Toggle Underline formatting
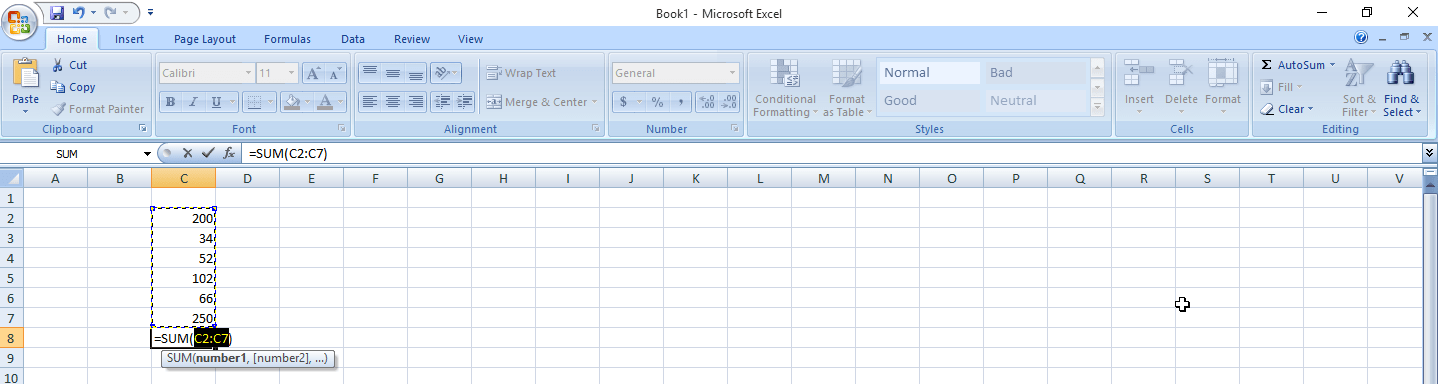The width and height of the screenshot is (1438, 384). (216, 101)
